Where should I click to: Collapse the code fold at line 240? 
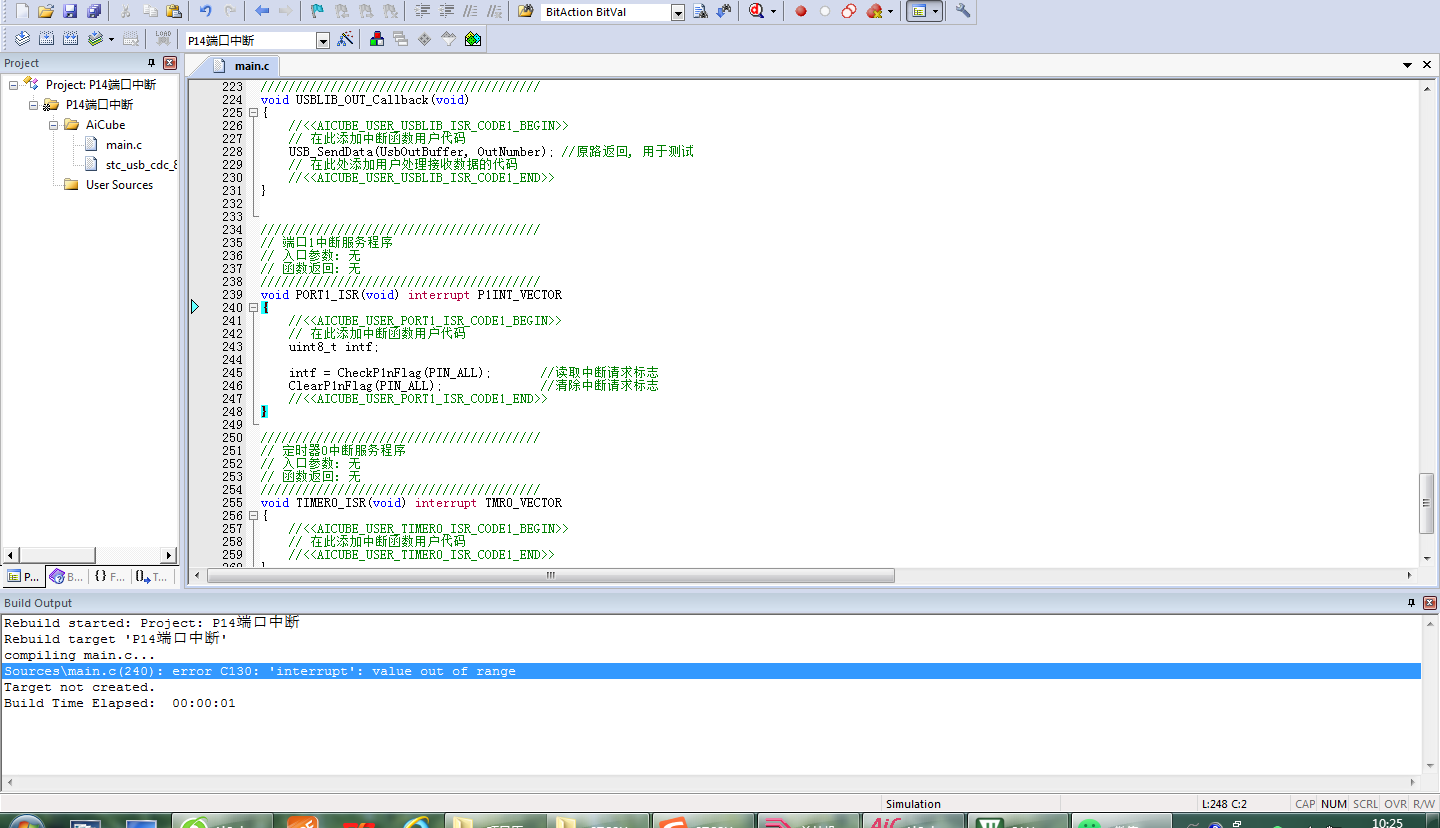(x=254, y=308)
